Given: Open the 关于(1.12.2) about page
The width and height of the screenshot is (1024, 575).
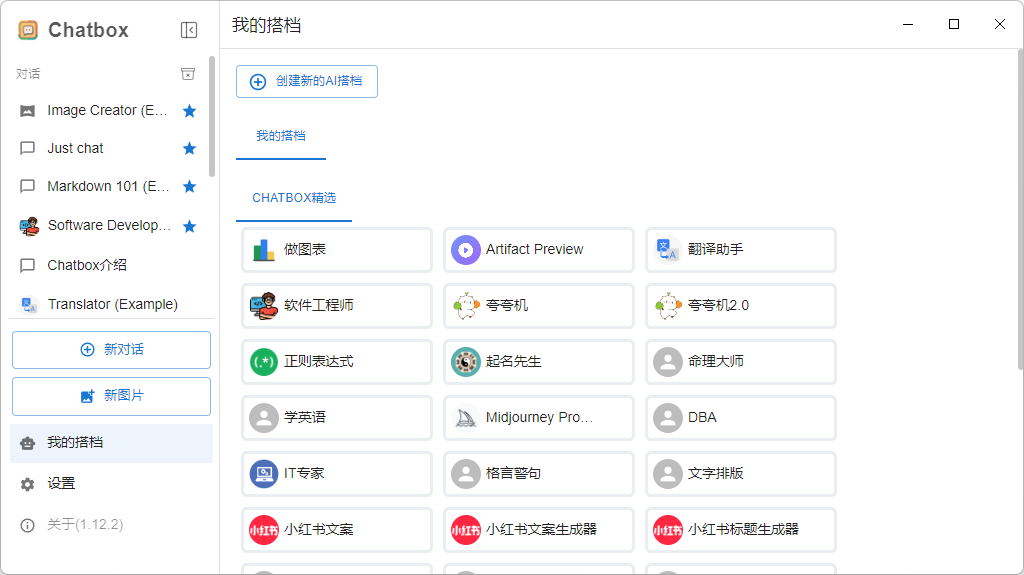Looking at the screenshot, I should click(x=111, y=525).
